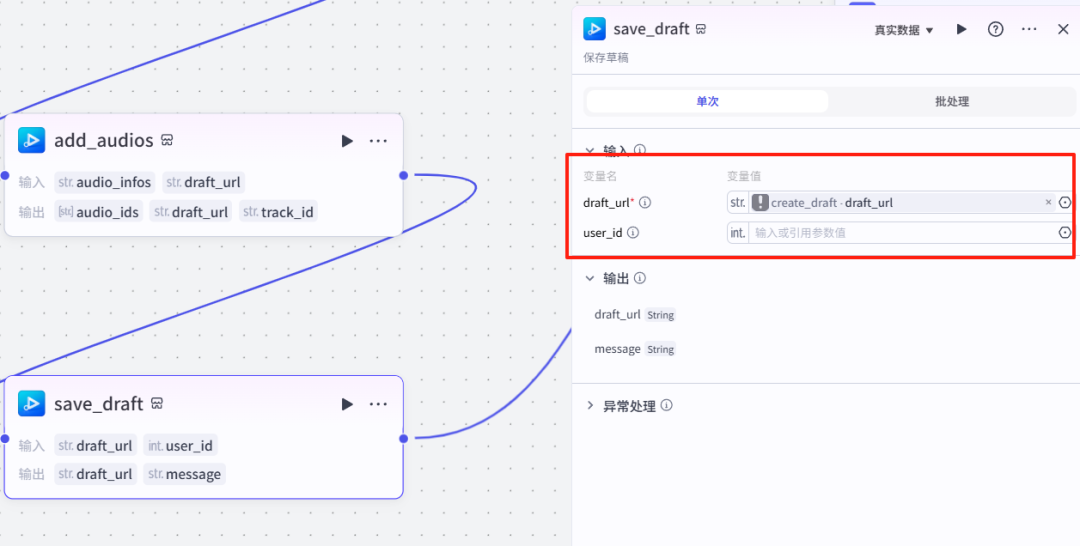Switch to the 单次 tab
This screenshot has height=546, width=1080.
tap(707, 101)
